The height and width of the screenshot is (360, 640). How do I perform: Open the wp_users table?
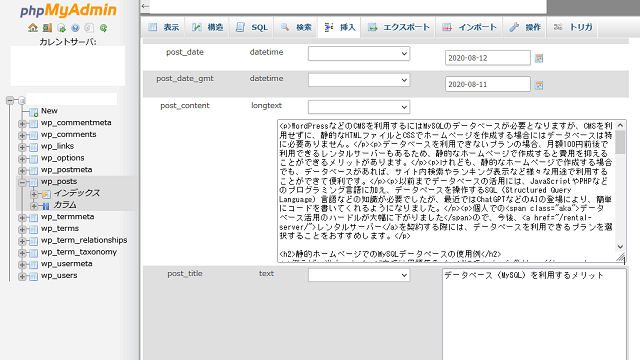(59, 275)
